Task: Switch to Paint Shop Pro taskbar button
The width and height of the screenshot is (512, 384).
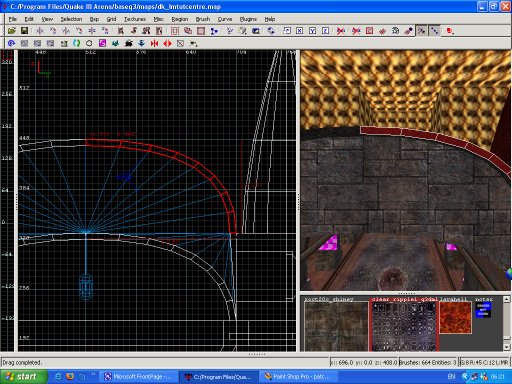Action: point(298,377)
